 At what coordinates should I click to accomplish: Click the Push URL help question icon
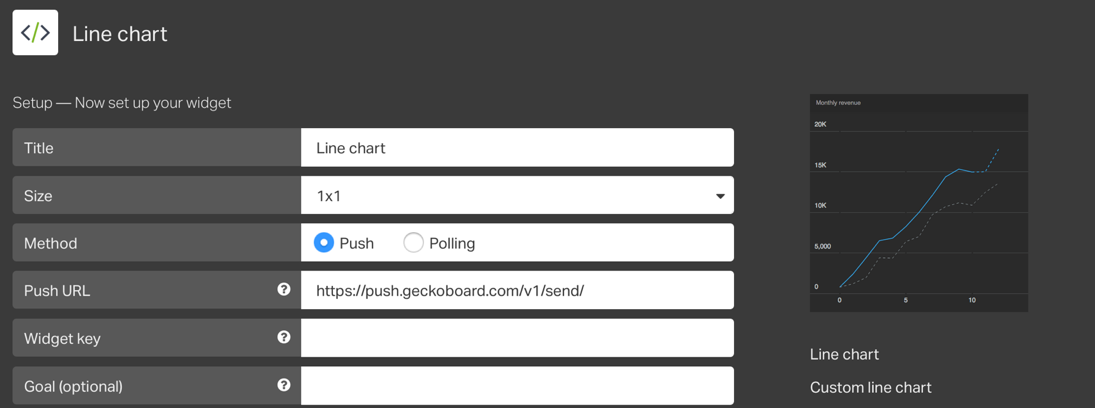coord(284,290)
